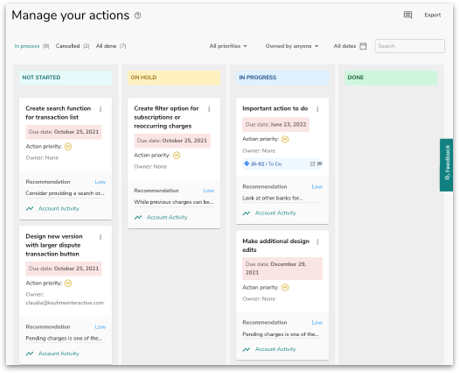The height and width of the screenshot is (373, 459).
Task: Click owner email on Design new version card
Action: point(65,303)
